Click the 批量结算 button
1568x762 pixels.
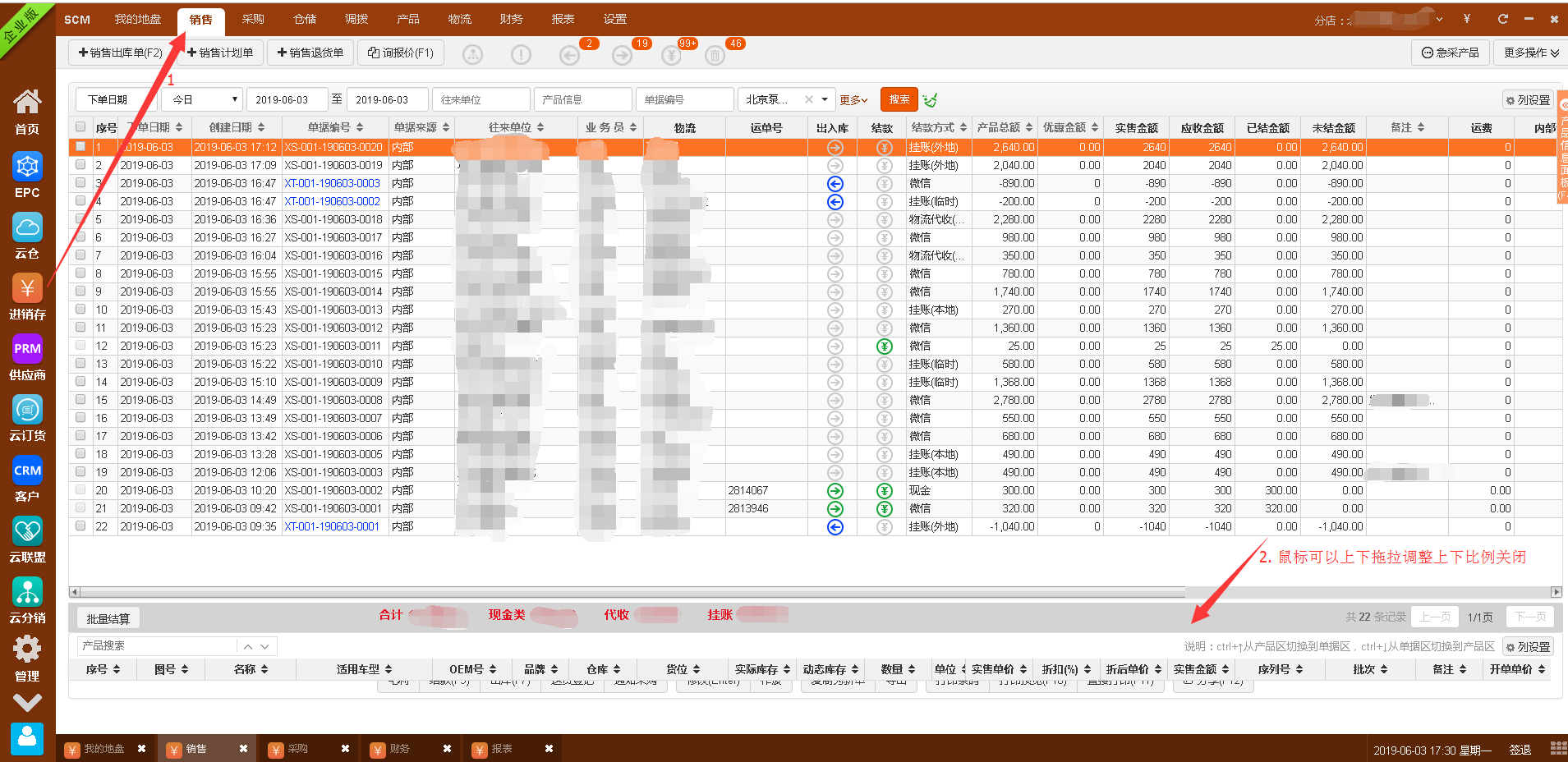click(108, 618)
